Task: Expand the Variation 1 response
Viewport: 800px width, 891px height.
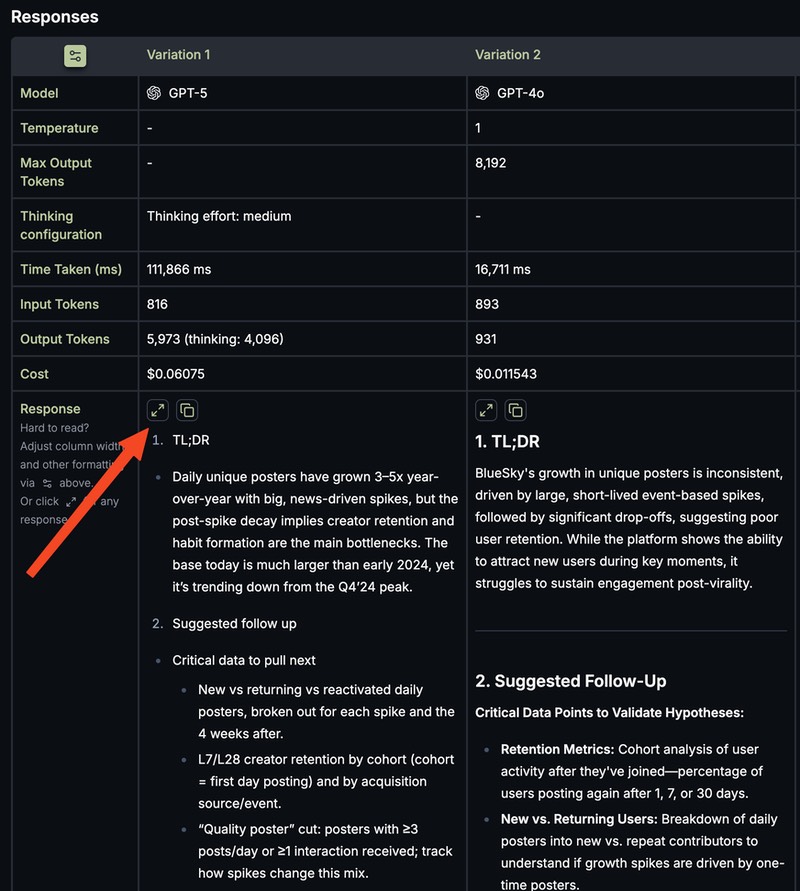Action: [158, 410]
